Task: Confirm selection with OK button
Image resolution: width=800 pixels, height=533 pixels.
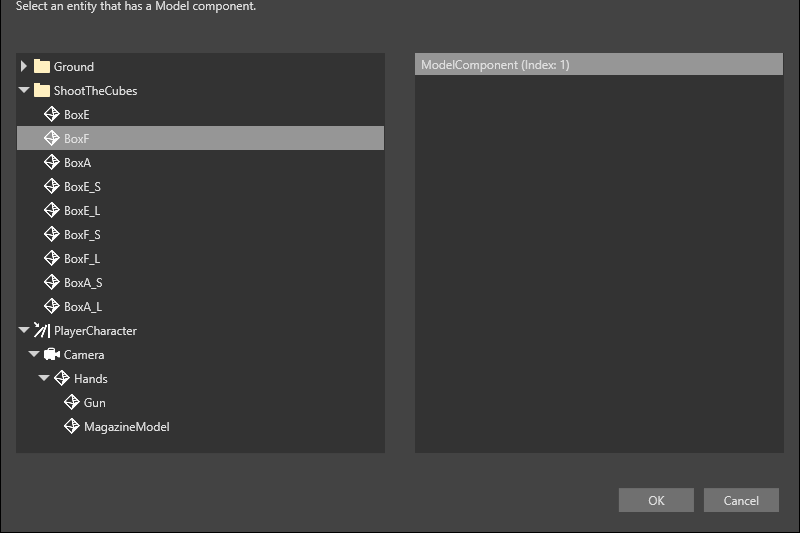Action: point(656,500)
